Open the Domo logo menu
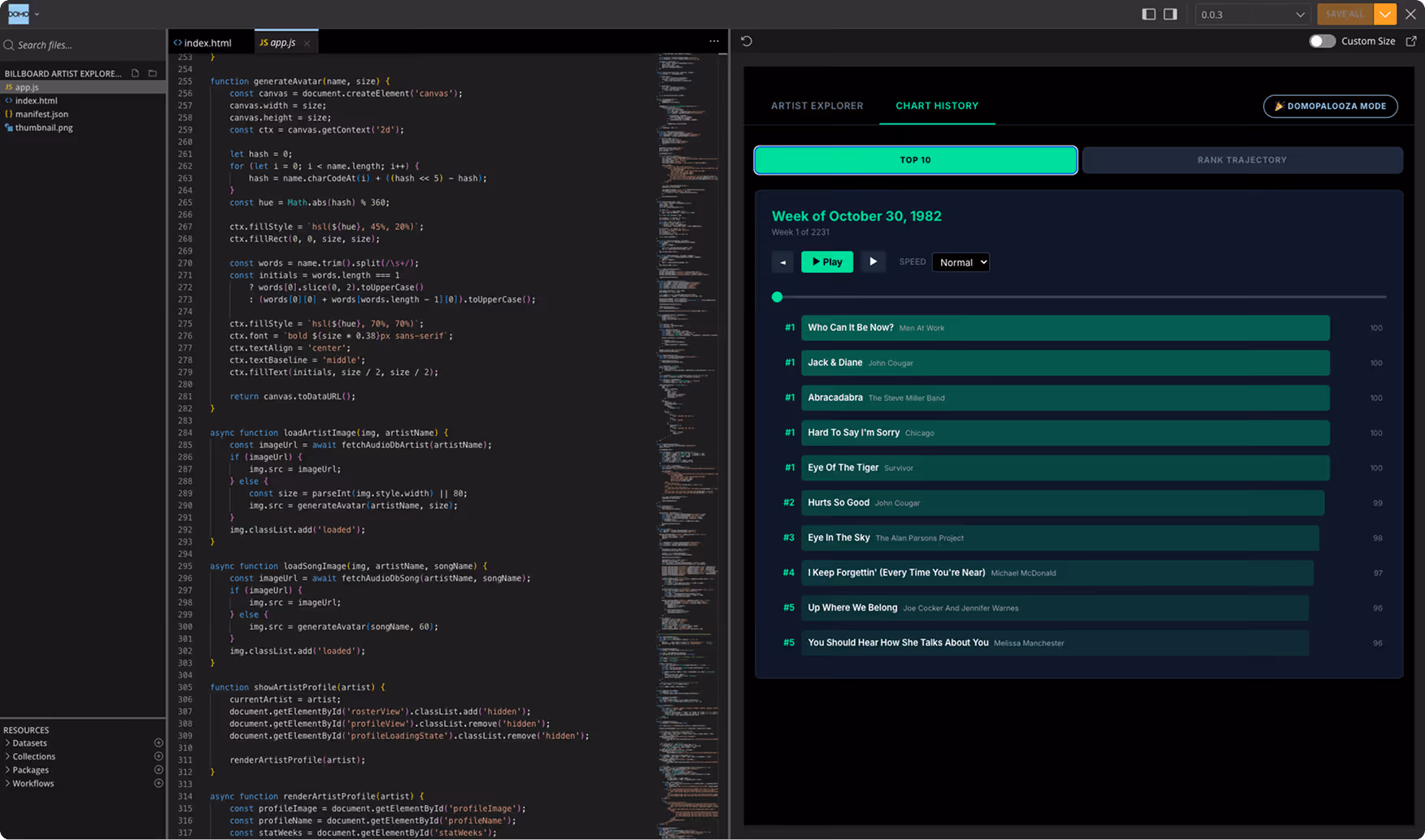Image resolution: width=1425 pixels, height=840 pixels. [x=23, y=14]
